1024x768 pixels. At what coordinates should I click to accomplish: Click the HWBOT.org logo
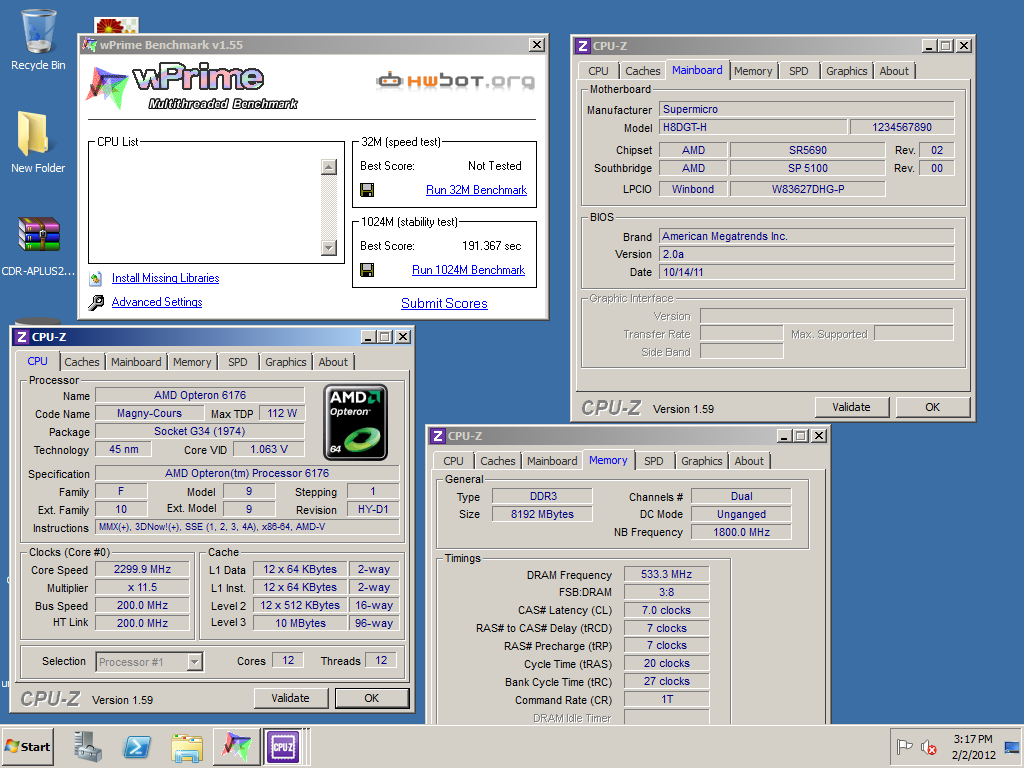pos(455,81)
